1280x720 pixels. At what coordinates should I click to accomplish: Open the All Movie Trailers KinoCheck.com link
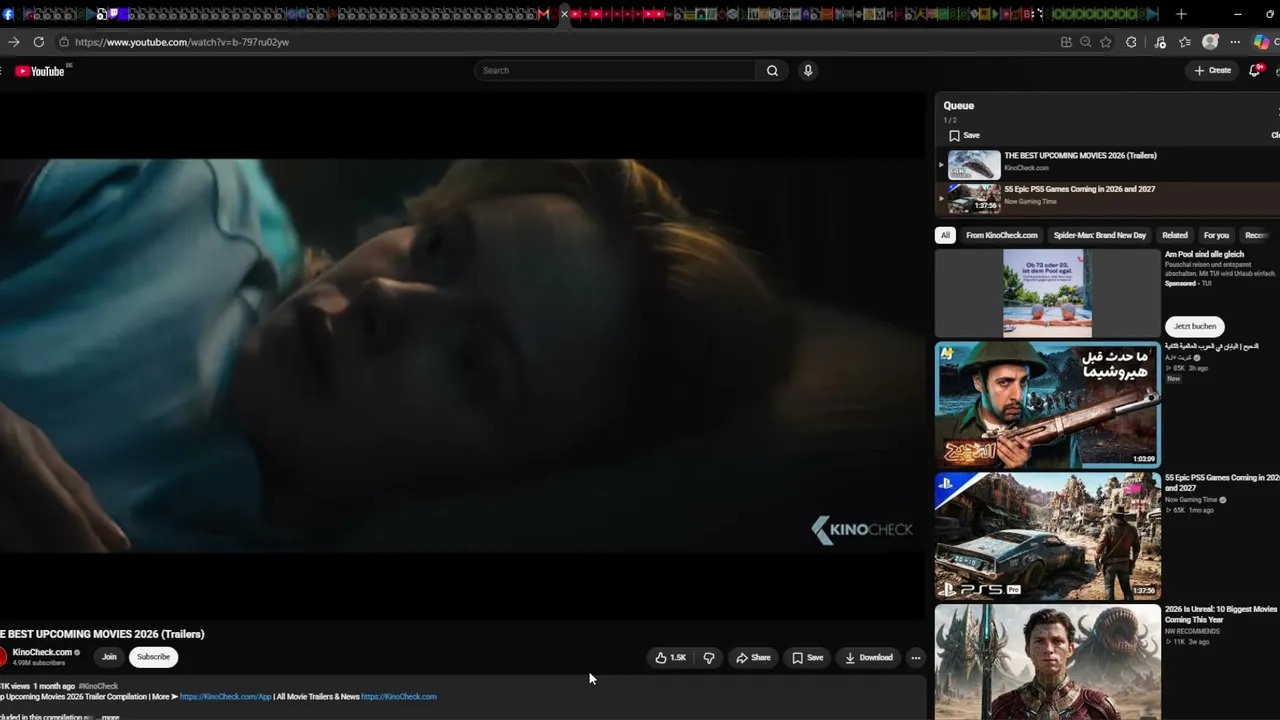[x=399, y=697]
